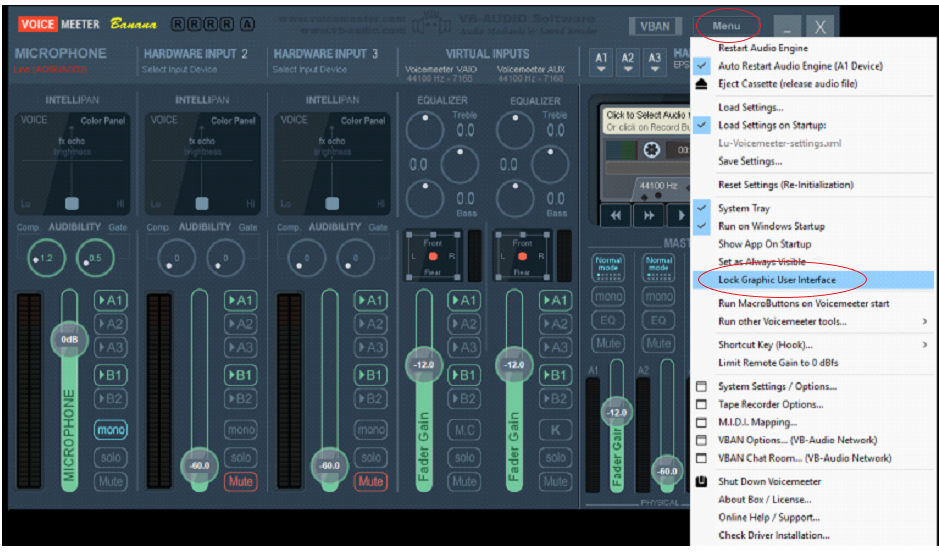Image resolution: width=939 pixels, height=556 pixels.
Task: Toggle EQ on A1 master bus
Action: click(x=608, y=320)
